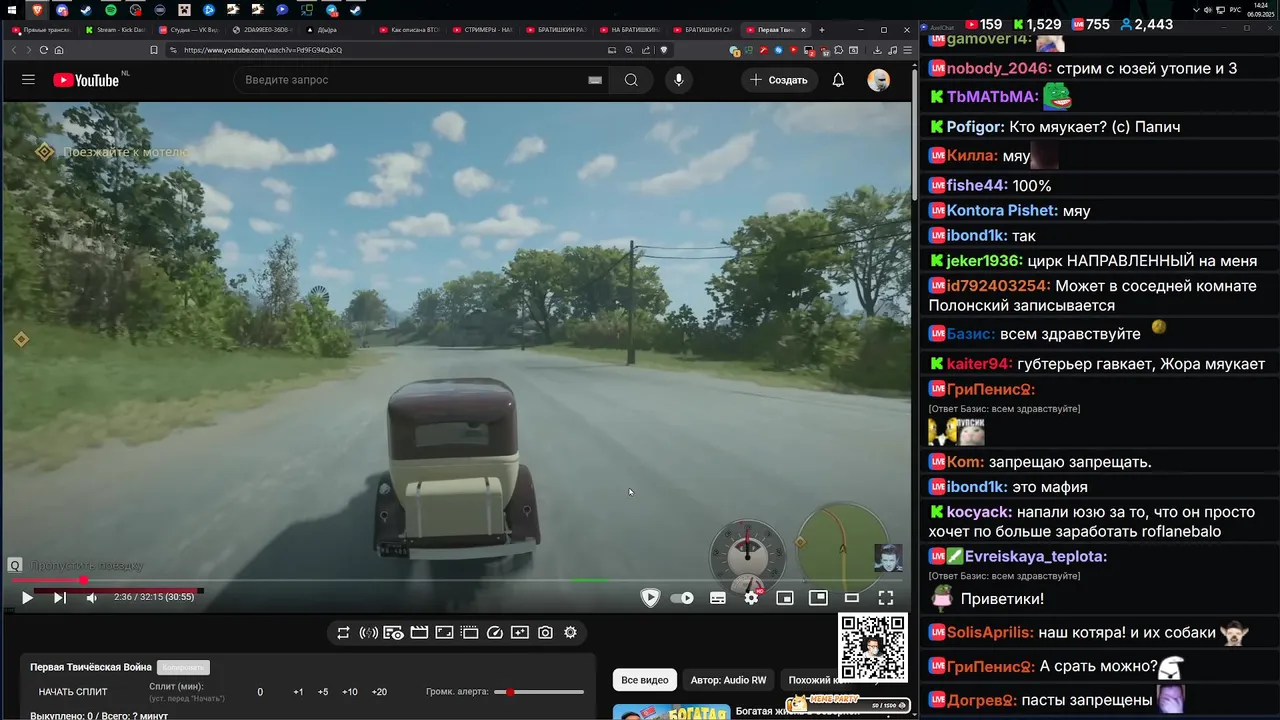1280x720 pixels.
Task: Toggle subtitles on the player
Action: click(718, 598)
